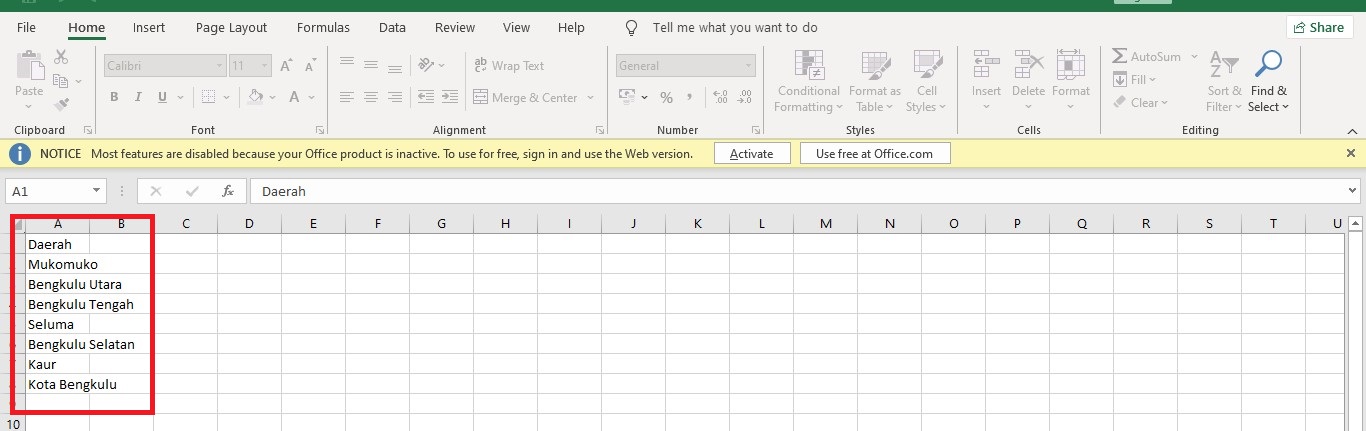Click the Cut scissors icon

[x=62, y=58]
